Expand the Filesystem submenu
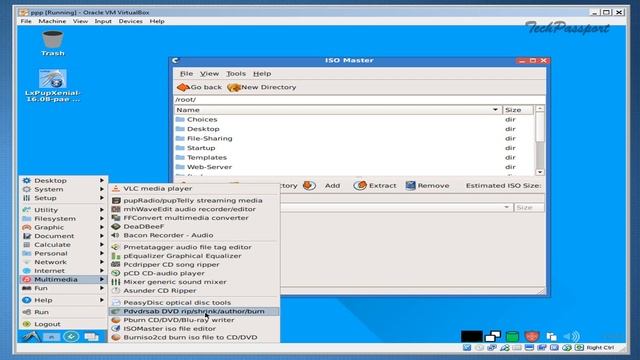Viewport: 640px width, 360px height. click(x=63, y=219)
